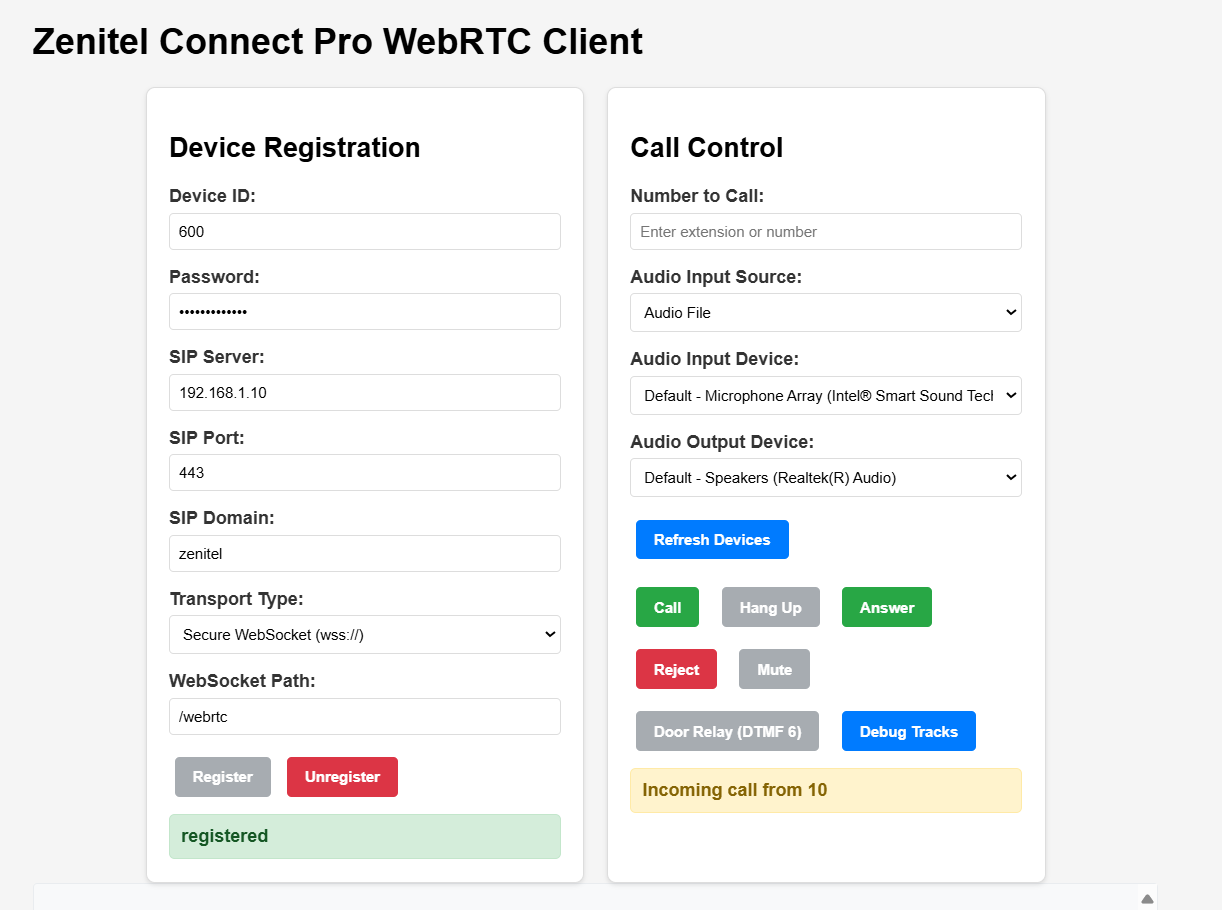Open the Audio Input Device dropdown
Viewport: 1222px width, 910px height.
[x=826, y=396]
